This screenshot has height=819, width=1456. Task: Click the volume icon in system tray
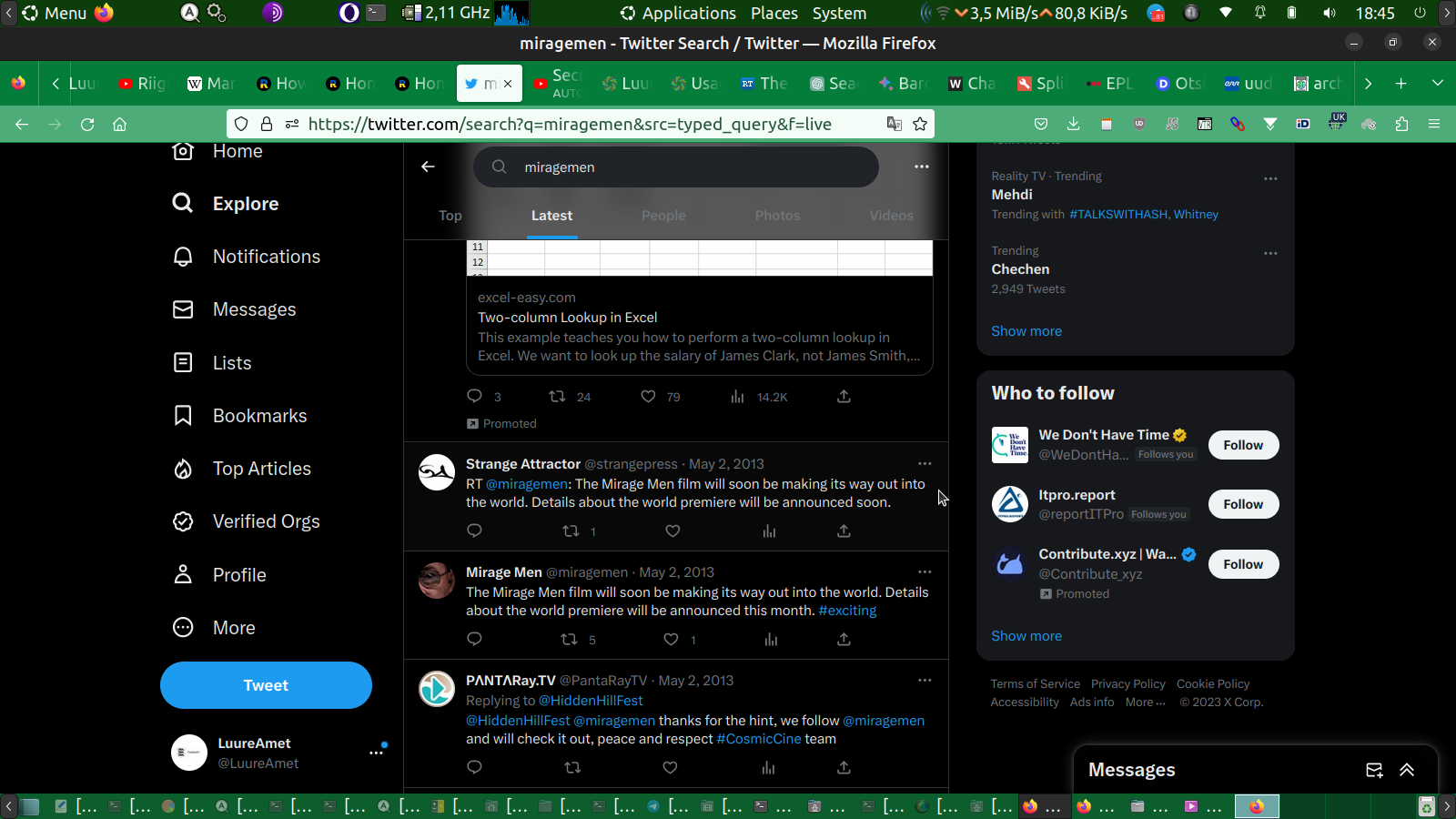(1330, 14)
